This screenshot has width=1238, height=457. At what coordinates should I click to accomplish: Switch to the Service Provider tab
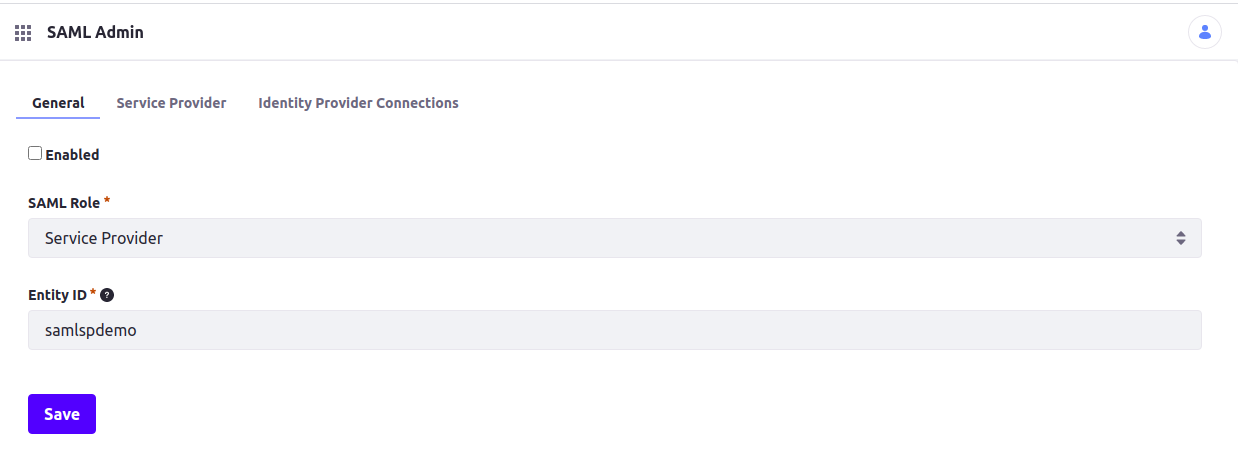pos(171,103)
